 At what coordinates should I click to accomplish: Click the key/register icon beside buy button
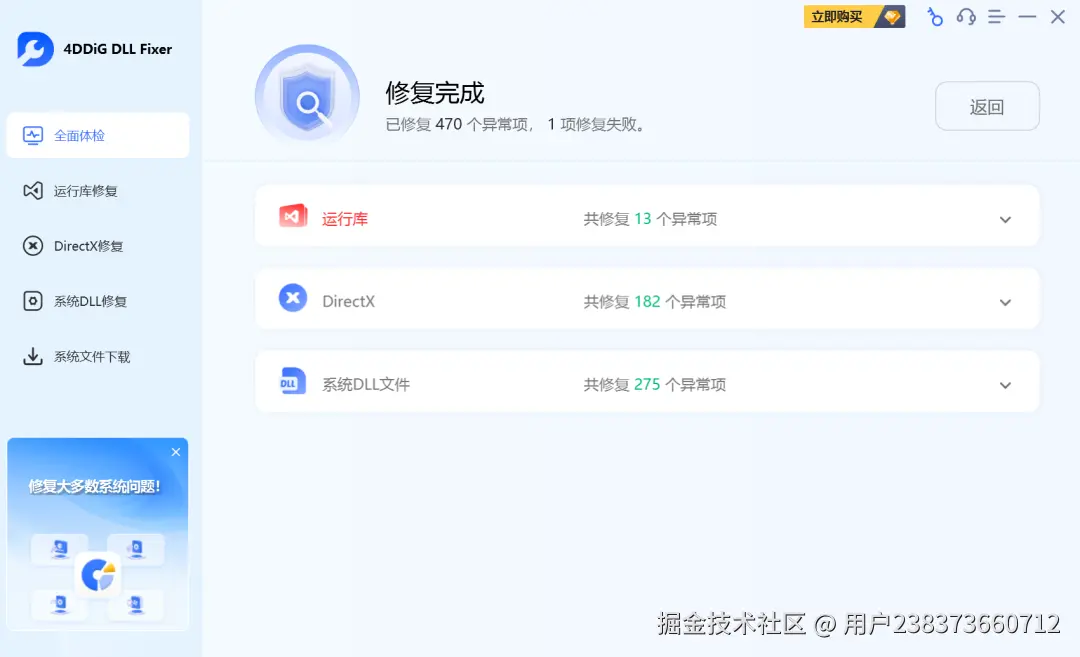935,17
